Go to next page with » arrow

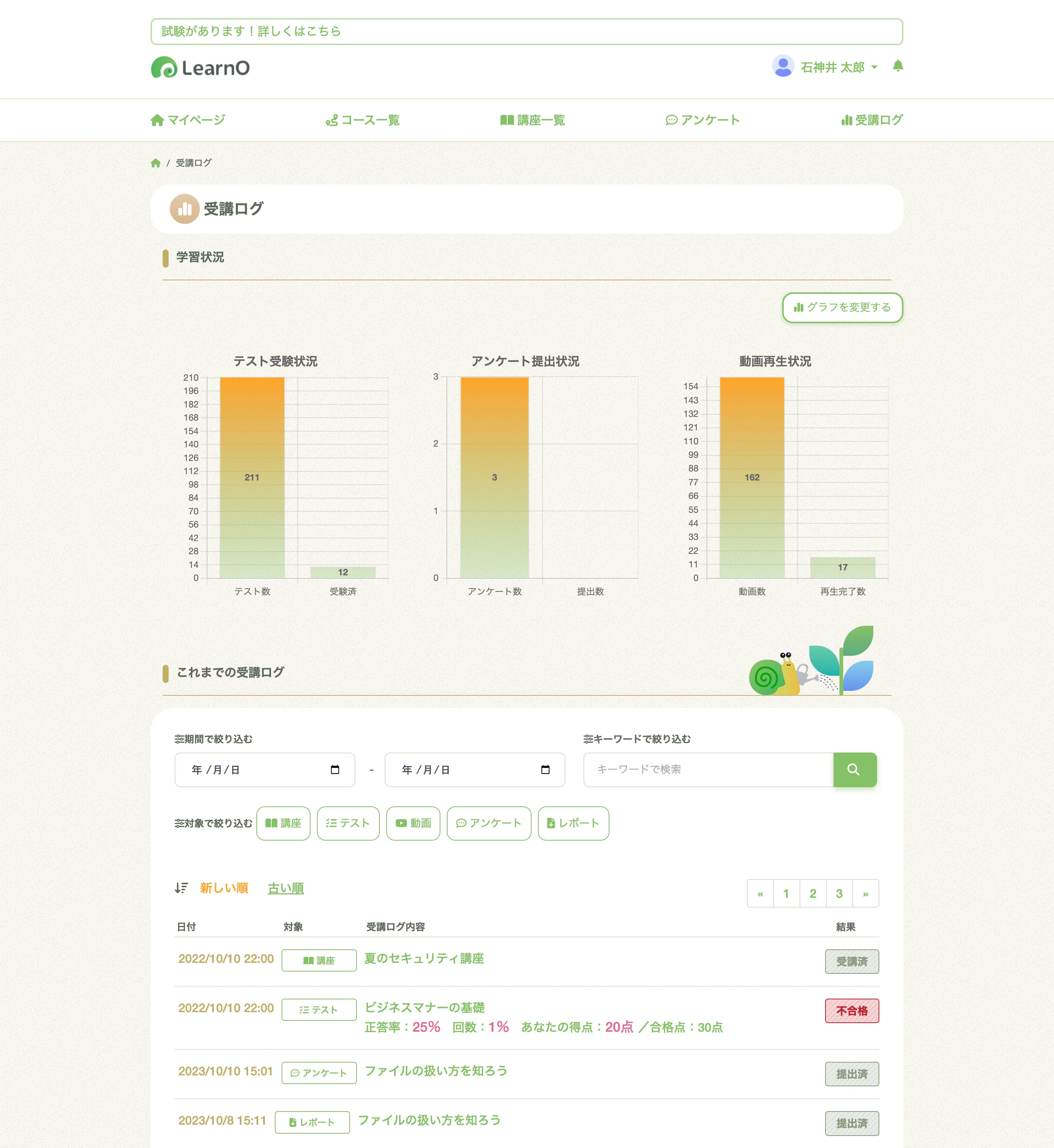click(x=865, y=894)
